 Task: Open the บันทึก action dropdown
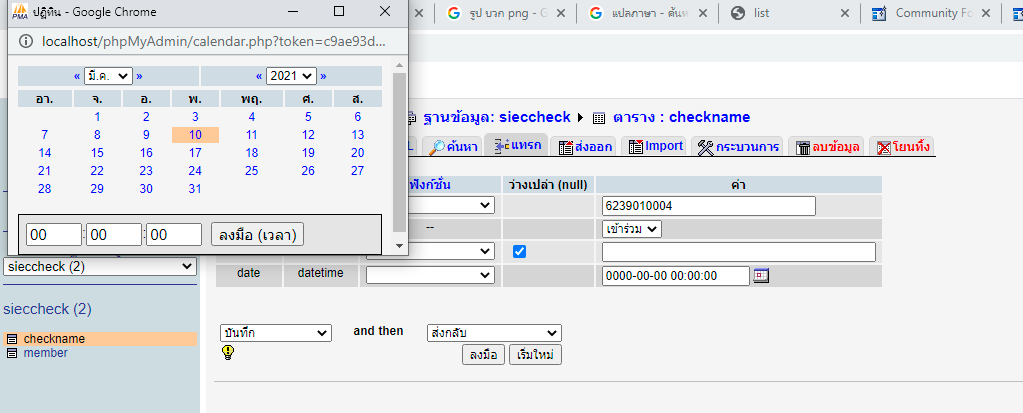[276, 333]
